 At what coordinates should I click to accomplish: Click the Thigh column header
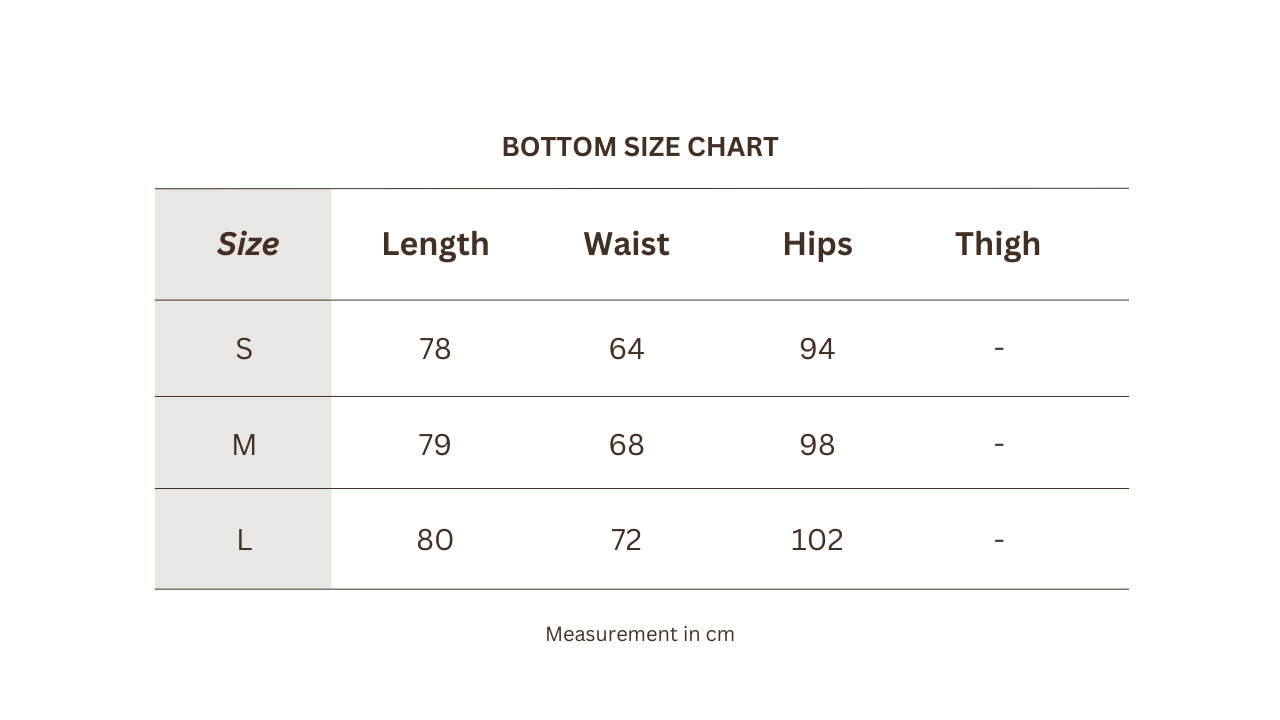click(998, 244)
